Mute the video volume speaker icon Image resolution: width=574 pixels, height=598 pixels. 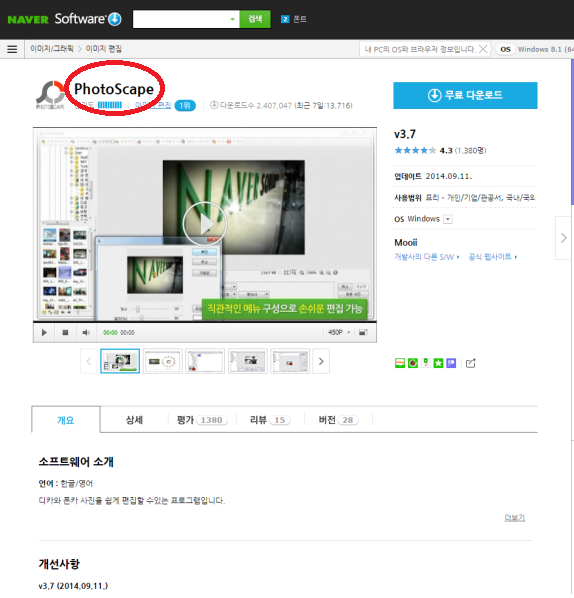tap(86, 333)
